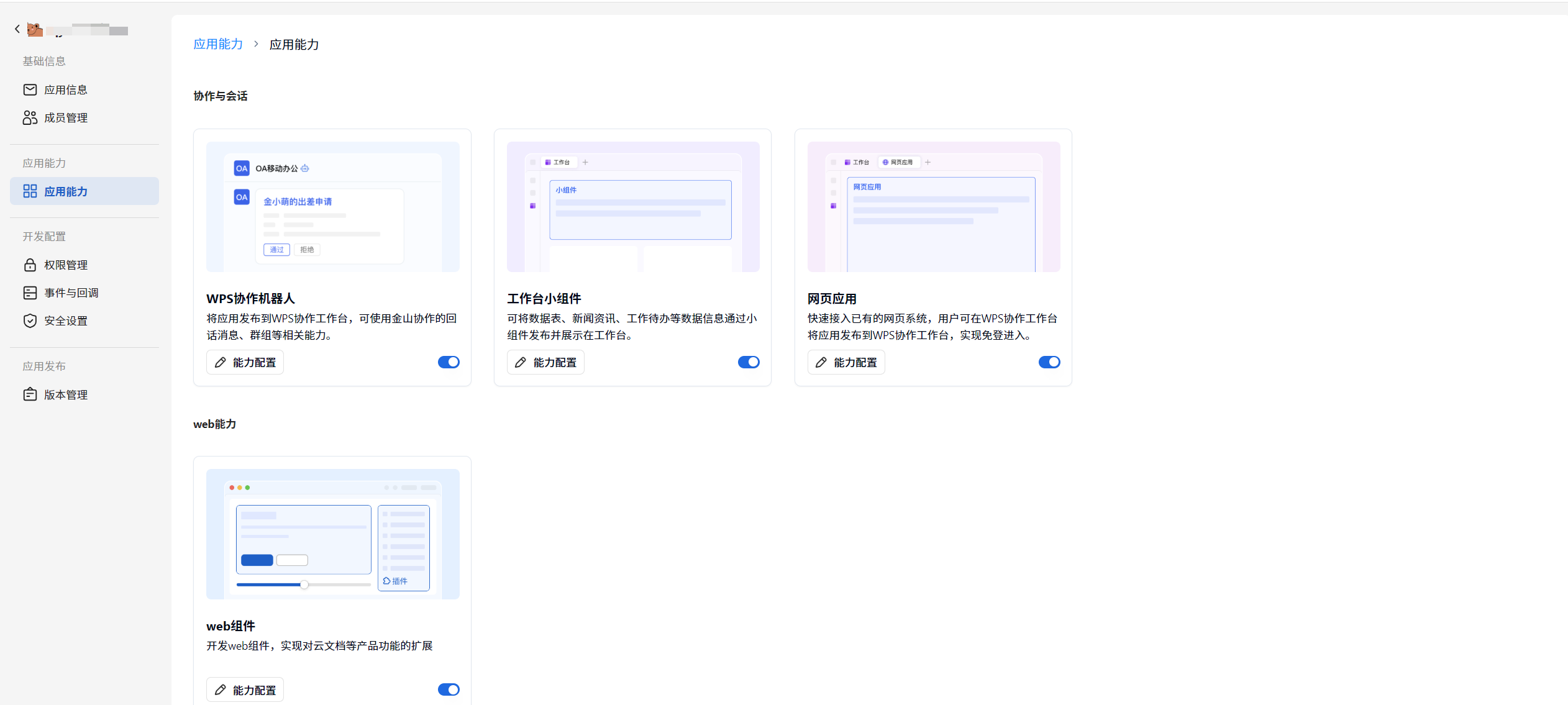Click the progress slider in web组件 preview
This screenshot has height=705, width=1568.
click(304, 584)
